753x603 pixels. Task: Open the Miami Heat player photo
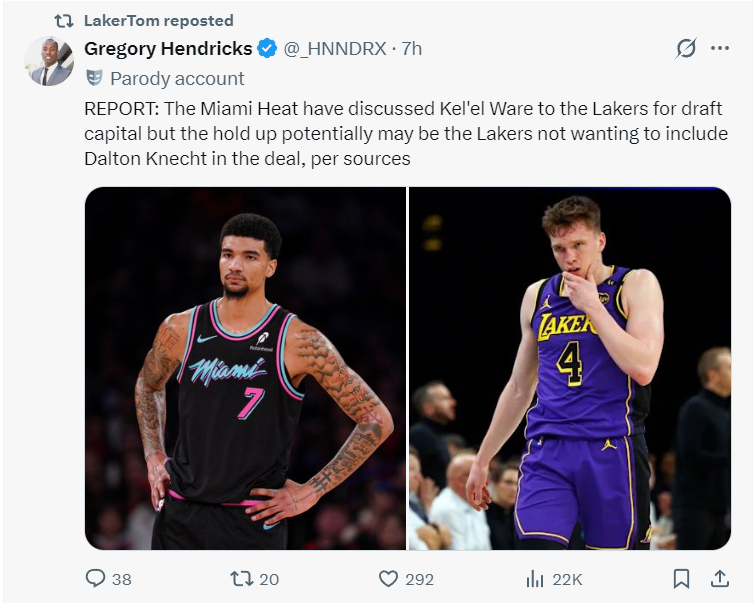click(x=245, y=368)
